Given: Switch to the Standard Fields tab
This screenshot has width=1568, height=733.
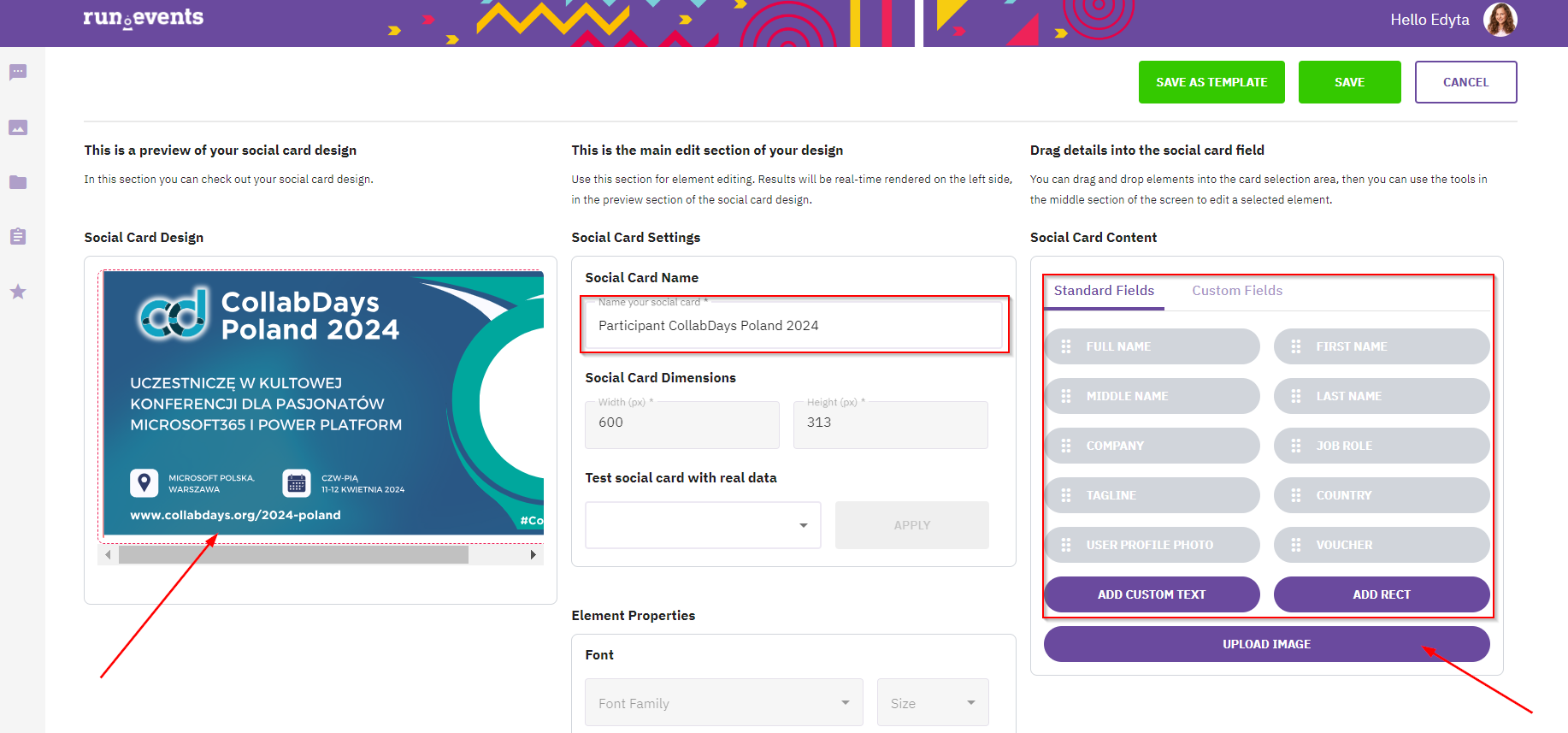Looking at the screenshot, I should coord(1104,291).
